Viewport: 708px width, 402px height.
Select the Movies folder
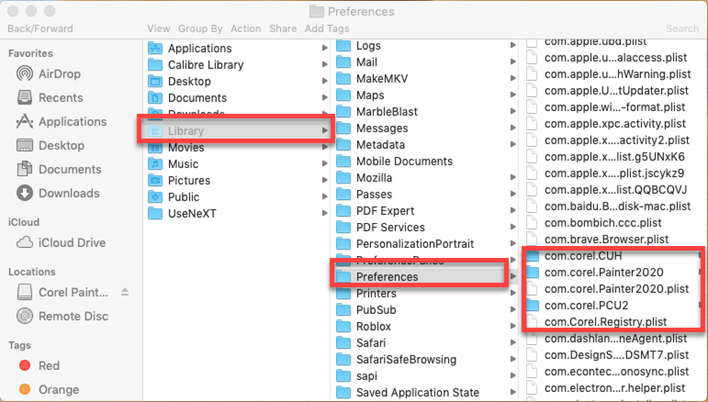click(x=176, y=147)
